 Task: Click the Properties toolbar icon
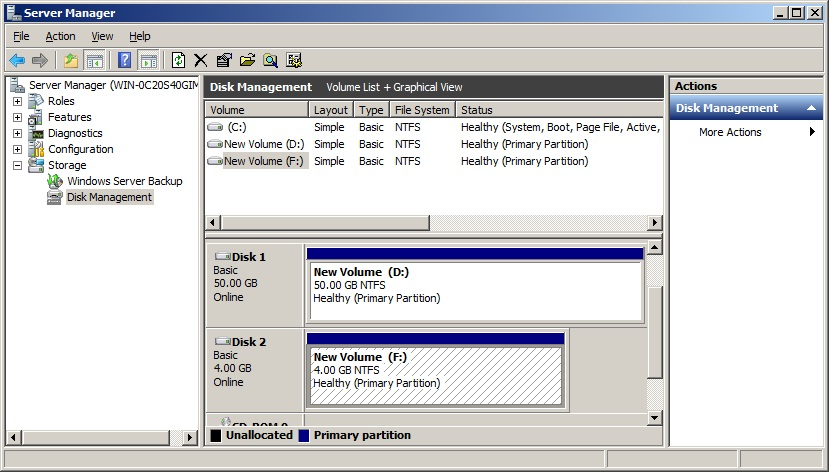[x=224, y=60]
